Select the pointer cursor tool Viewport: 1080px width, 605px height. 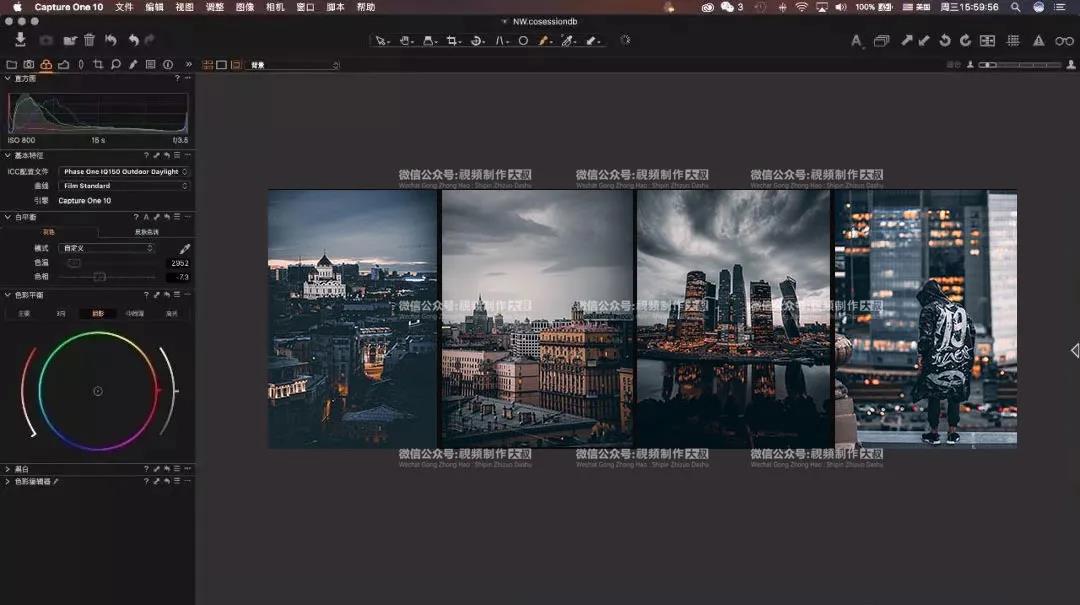[381, 41]
